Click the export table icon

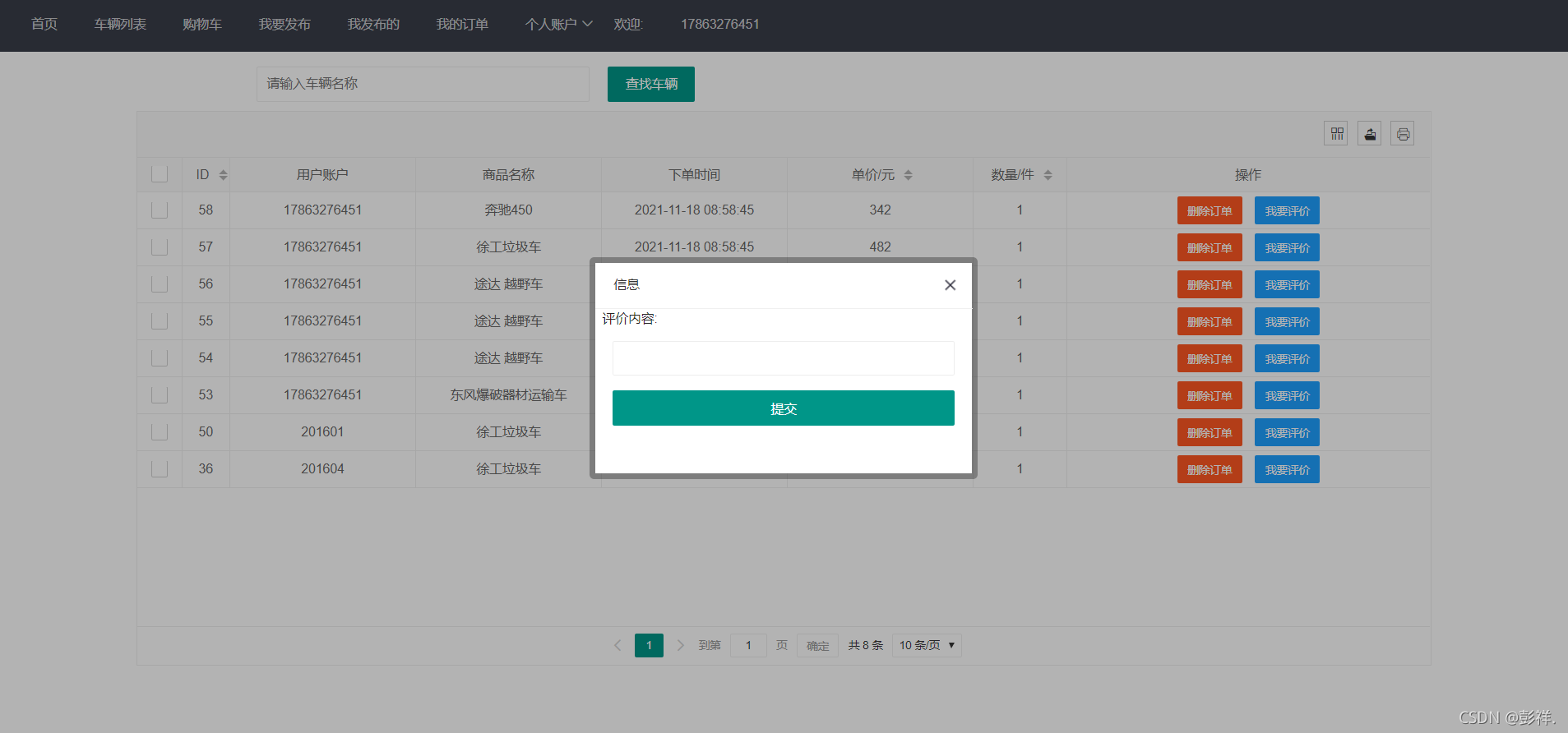tap(1370, 133)
